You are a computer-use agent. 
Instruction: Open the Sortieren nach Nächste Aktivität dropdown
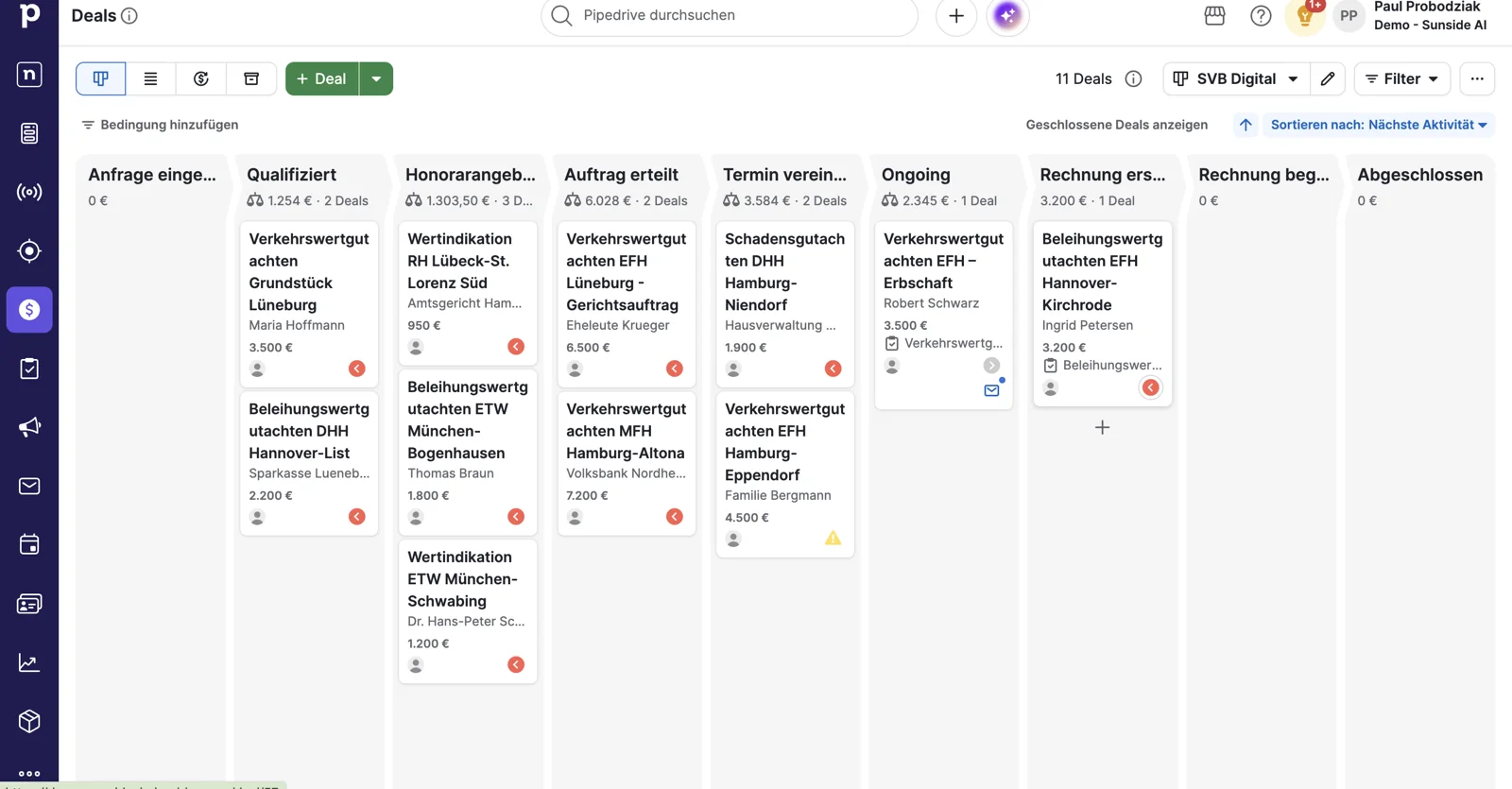point(1379,125)
